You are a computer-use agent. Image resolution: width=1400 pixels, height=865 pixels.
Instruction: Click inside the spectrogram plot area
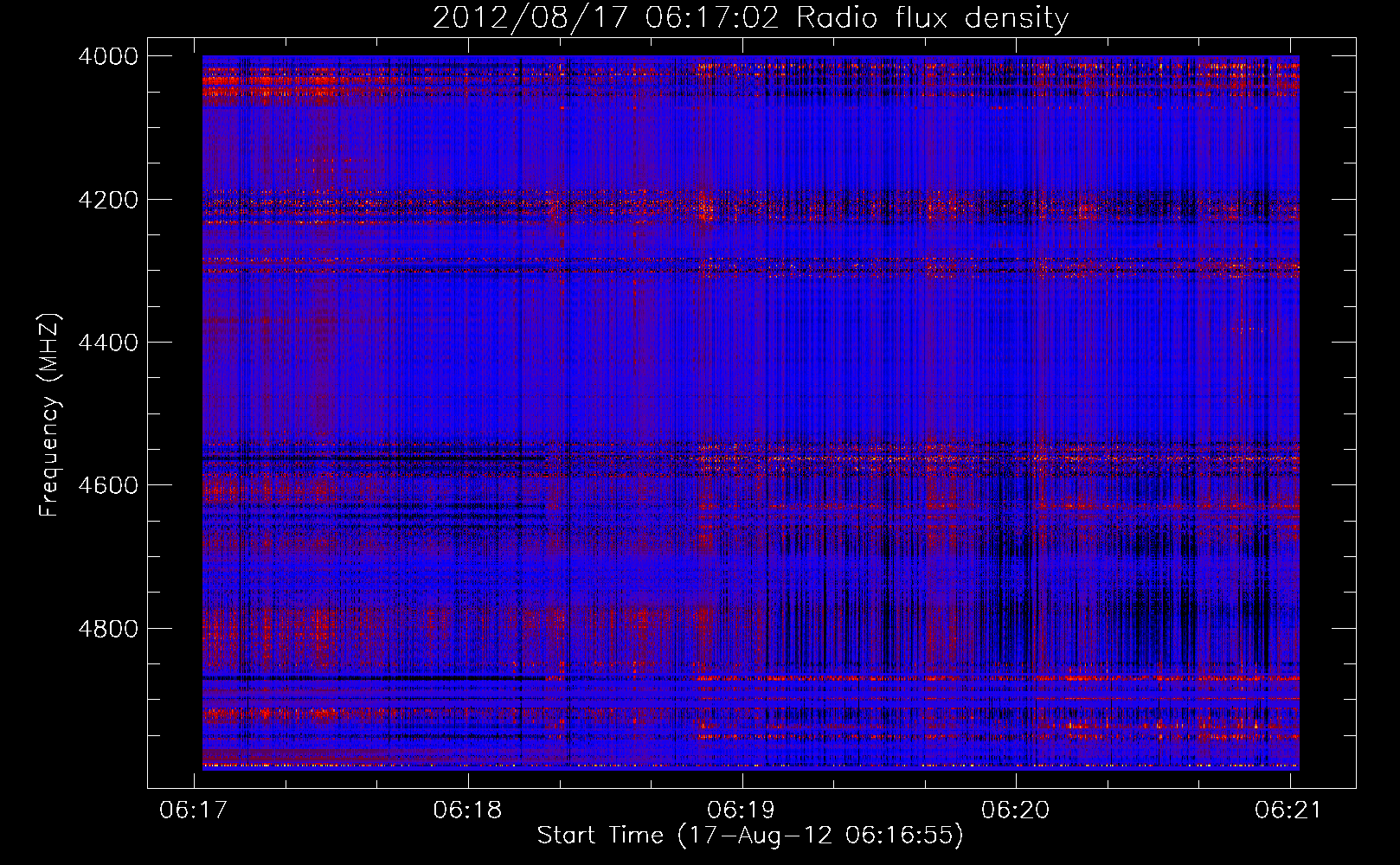tap(751, 413)
